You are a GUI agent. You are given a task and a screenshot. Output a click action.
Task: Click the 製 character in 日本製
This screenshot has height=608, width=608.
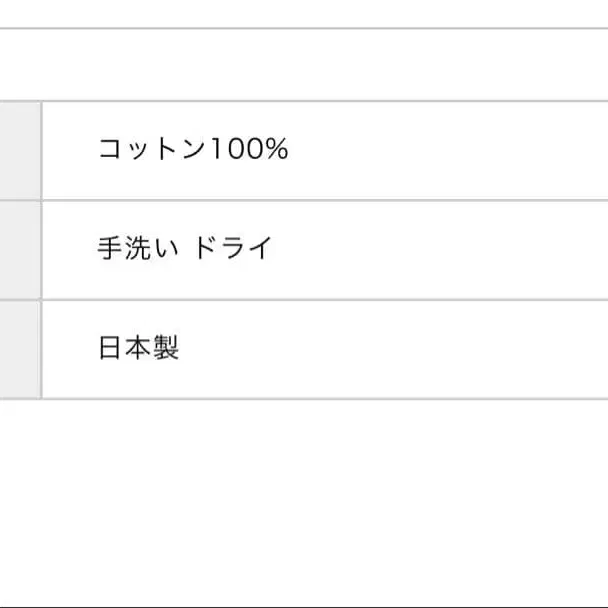(x=166, y=349)
